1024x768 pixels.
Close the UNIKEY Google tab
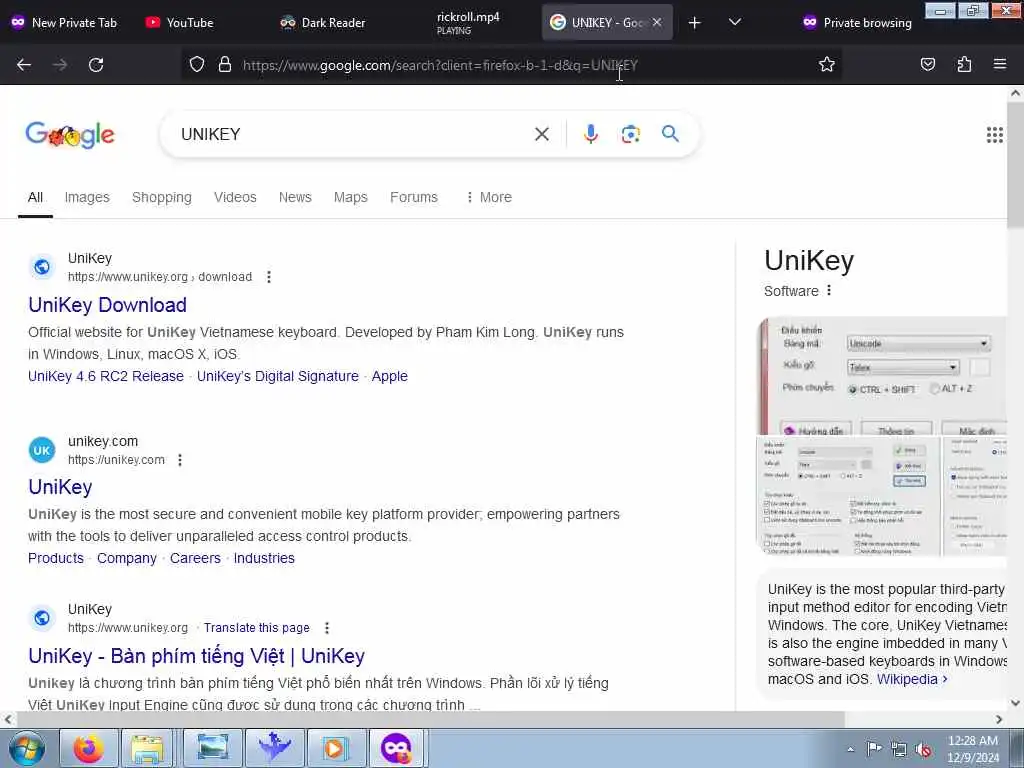pyautogui.click(x=657, y=23)
